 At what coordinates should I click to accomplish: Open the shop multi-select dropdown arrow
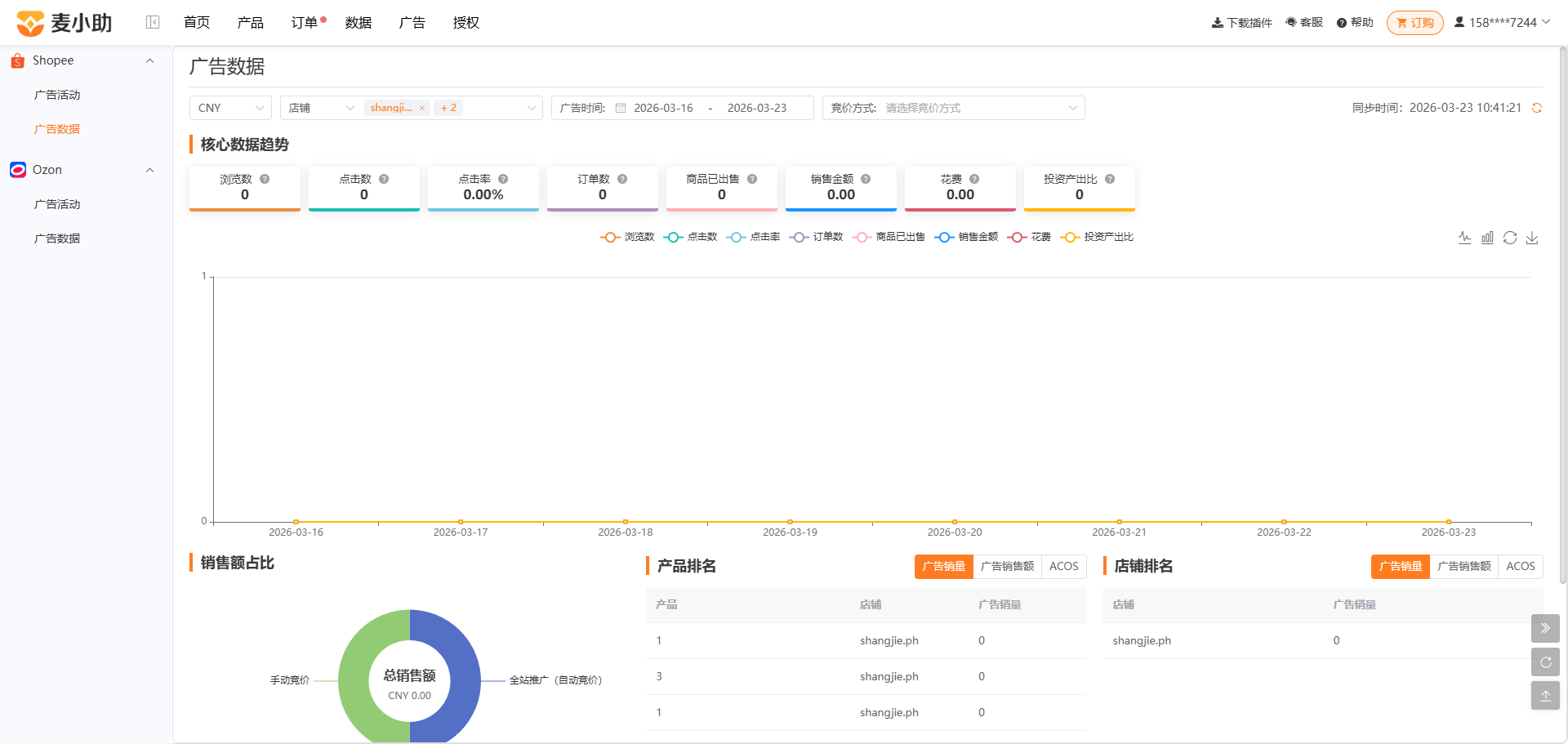(x=531, y=108)
